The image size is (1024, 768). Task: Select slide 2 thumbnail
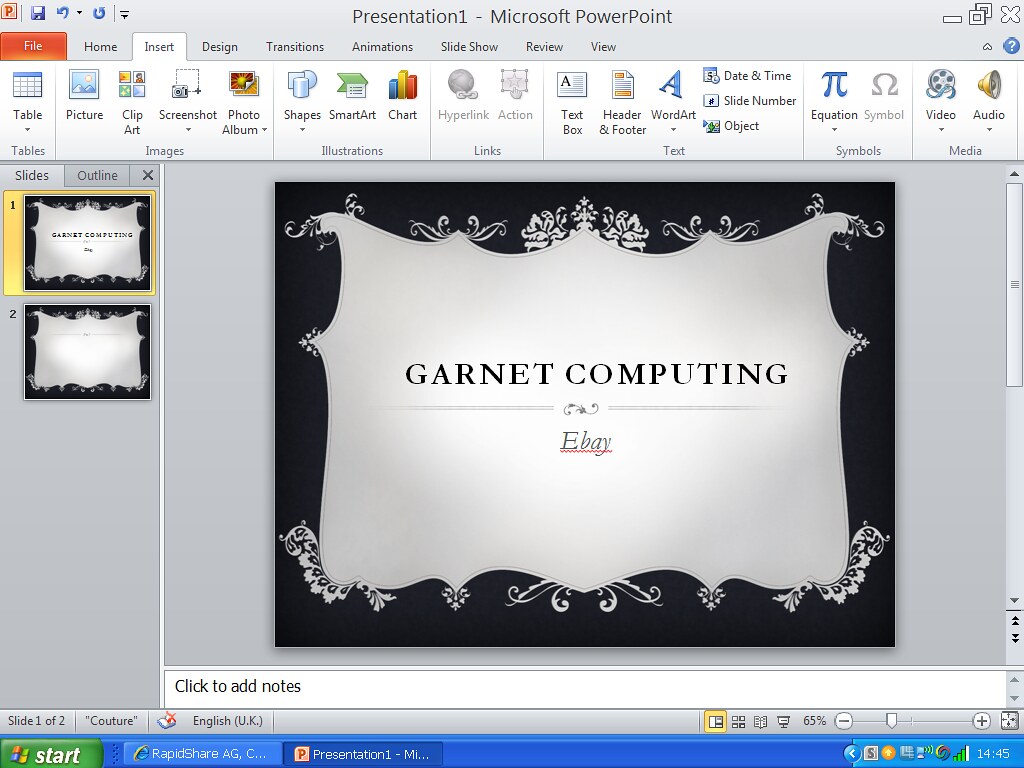pos(88,351)
